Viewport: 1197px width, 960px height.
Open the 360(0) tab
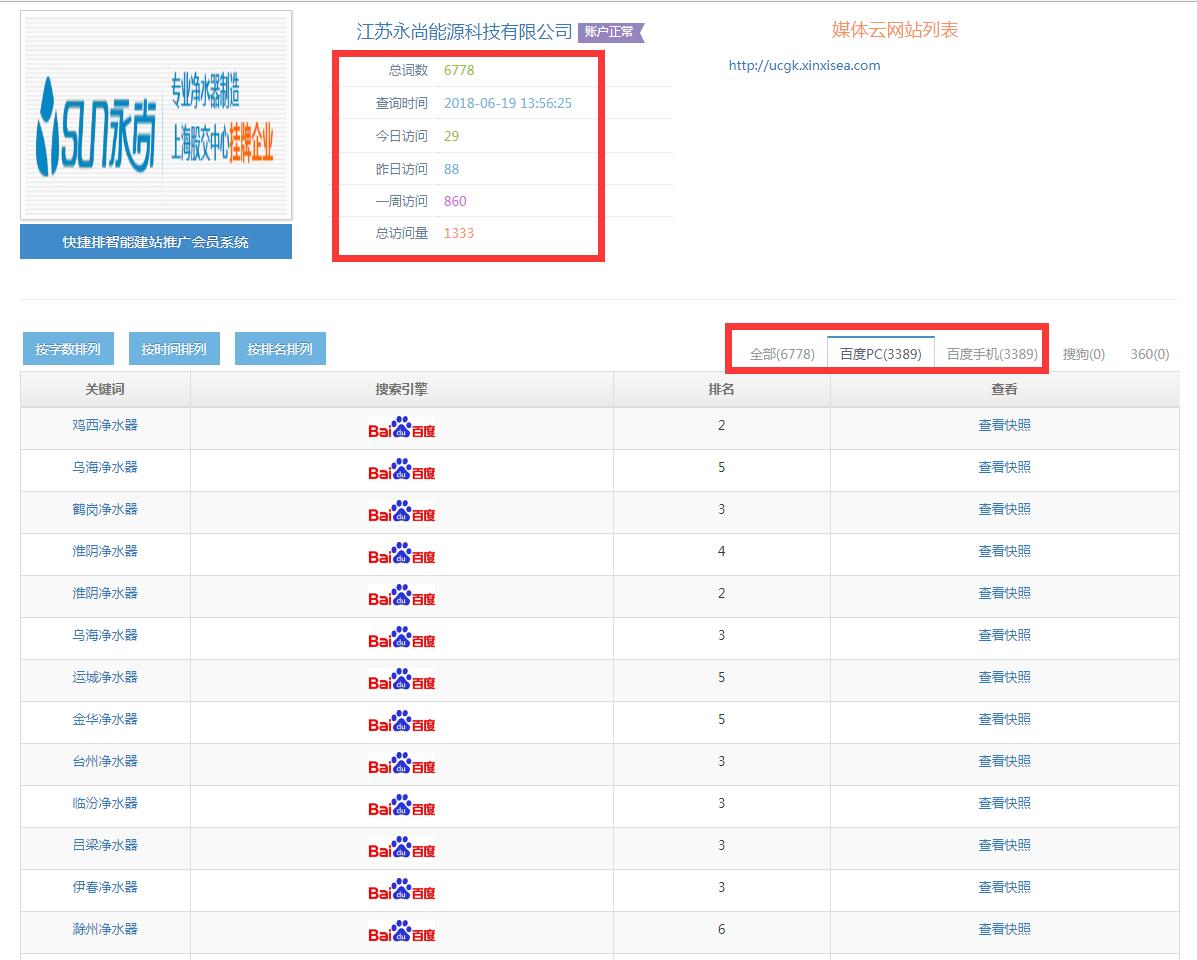(1149, 354)
